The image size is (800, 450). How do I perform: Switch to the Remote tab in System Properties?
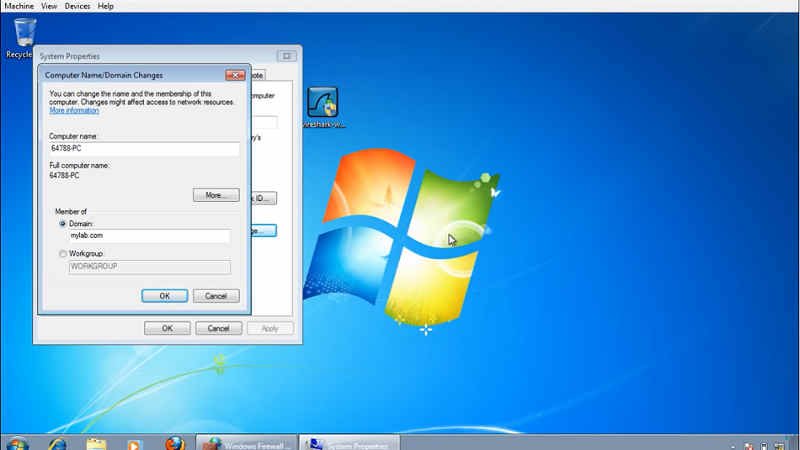(258, 75)
